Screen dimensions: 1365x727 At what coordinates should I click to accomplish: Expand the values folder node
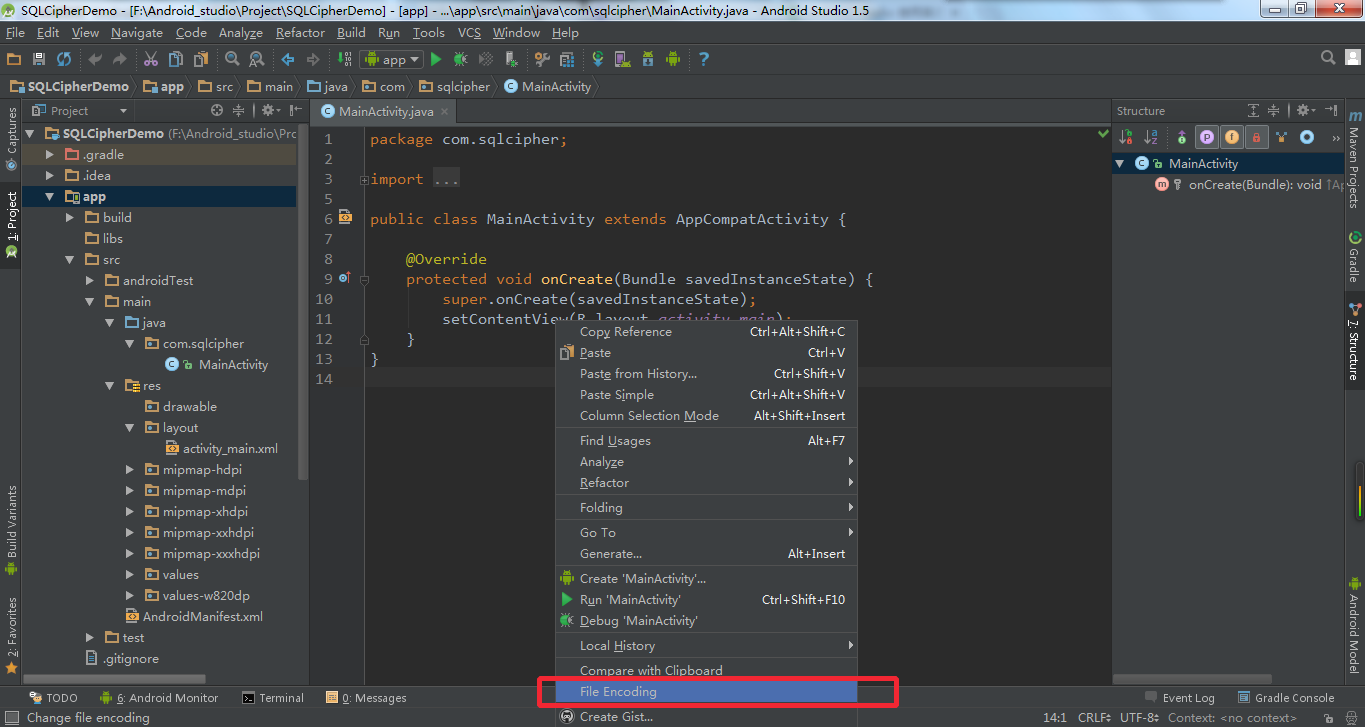[130, 575]
